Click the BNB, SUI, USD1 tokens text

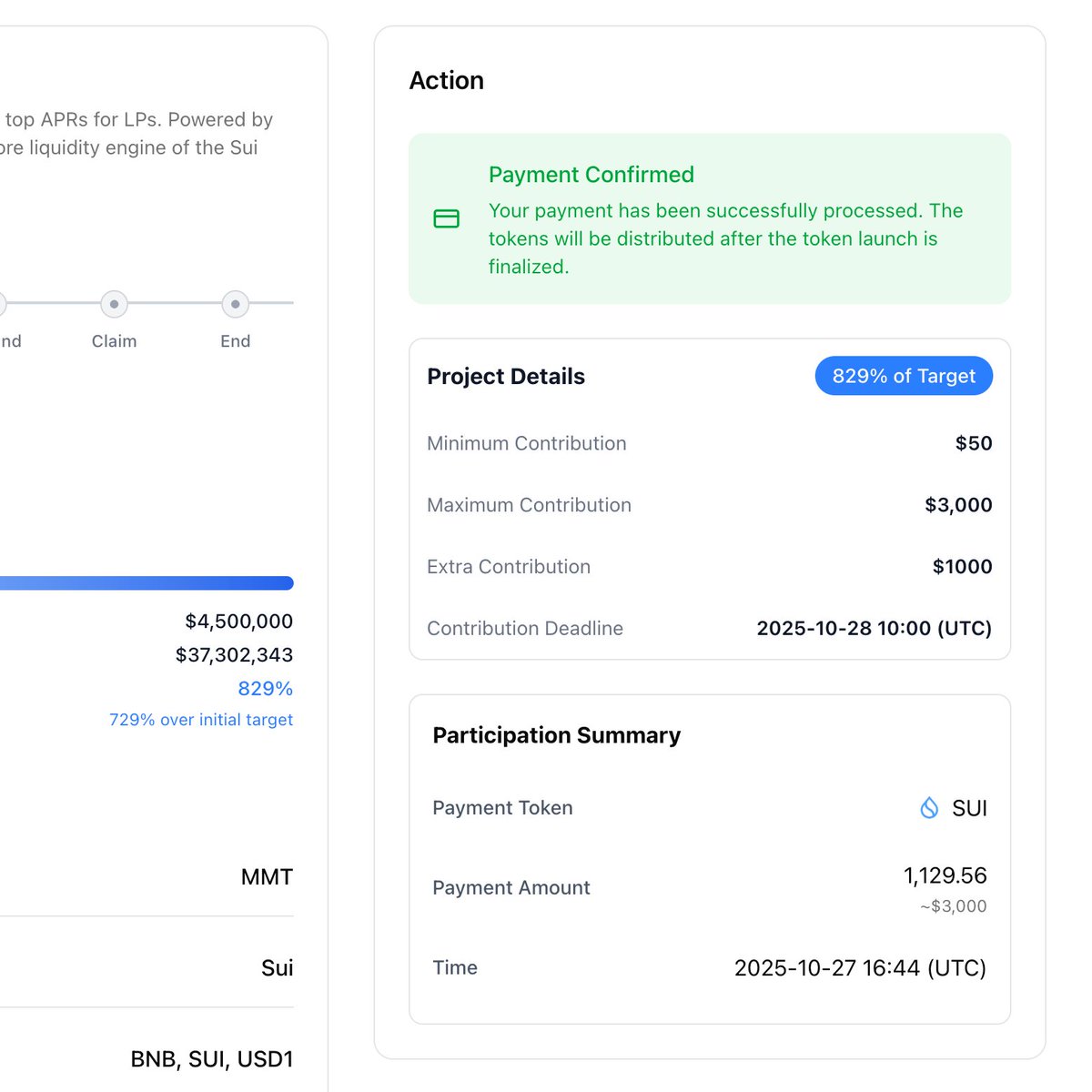point(212,1059)
